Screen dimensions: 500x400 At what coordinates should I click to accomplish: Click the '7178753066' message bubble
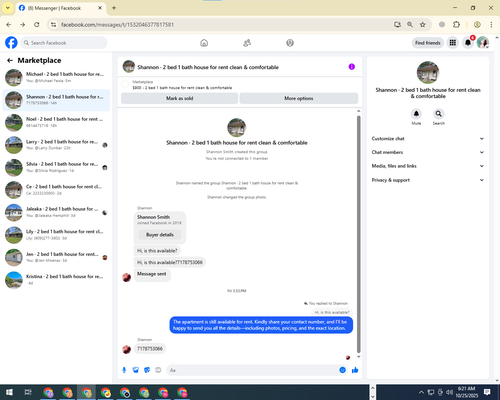(150, 349)
